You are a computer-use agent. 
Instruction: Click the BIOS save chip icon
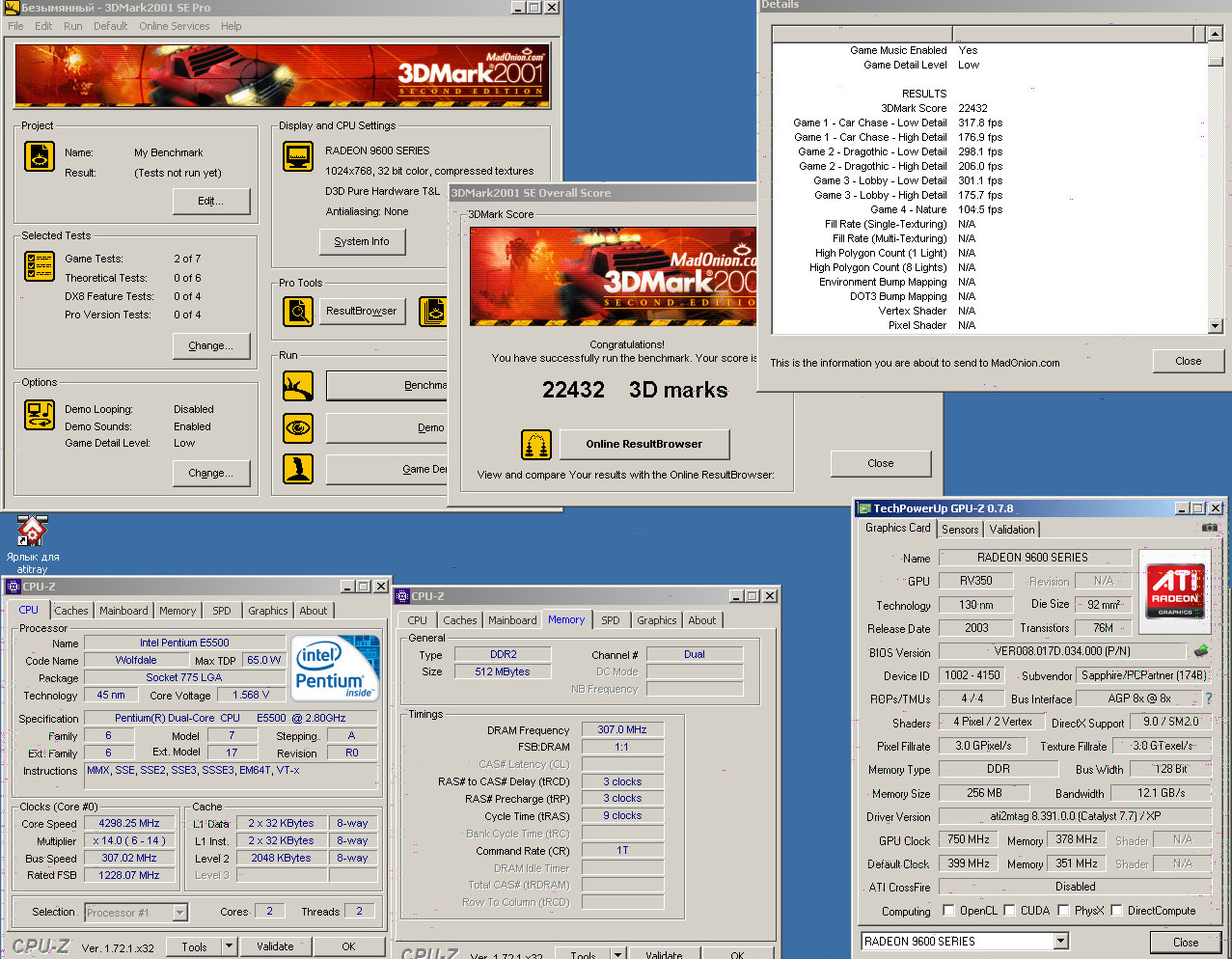[1201, 651]
